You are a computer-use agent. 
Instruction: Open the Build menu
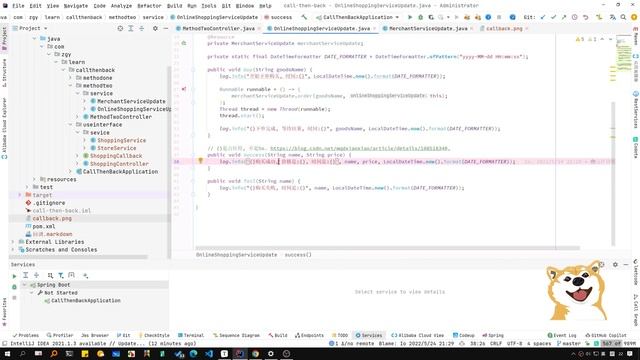(x=174, y=6)
